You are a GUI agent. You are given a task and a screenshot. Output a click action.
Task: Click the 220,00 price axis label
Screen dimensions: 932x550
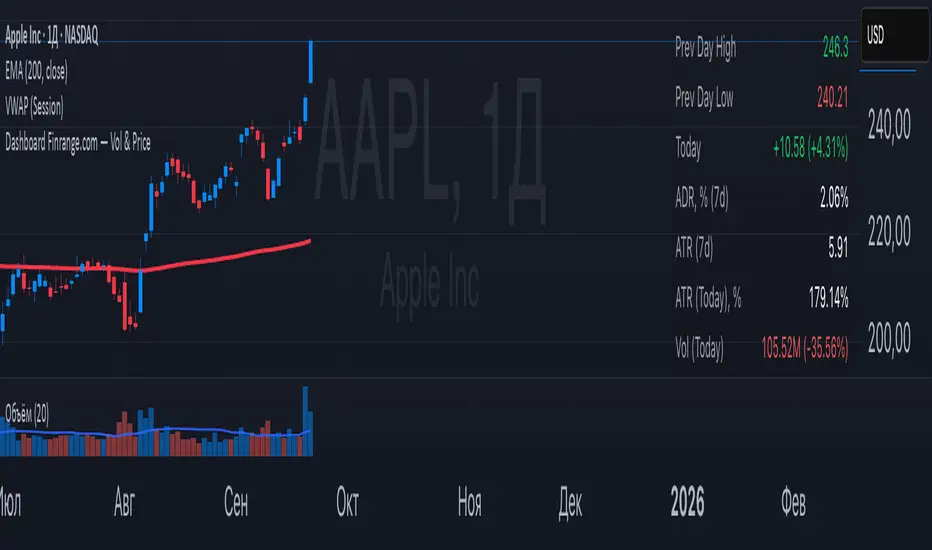(x=889, y=231)
